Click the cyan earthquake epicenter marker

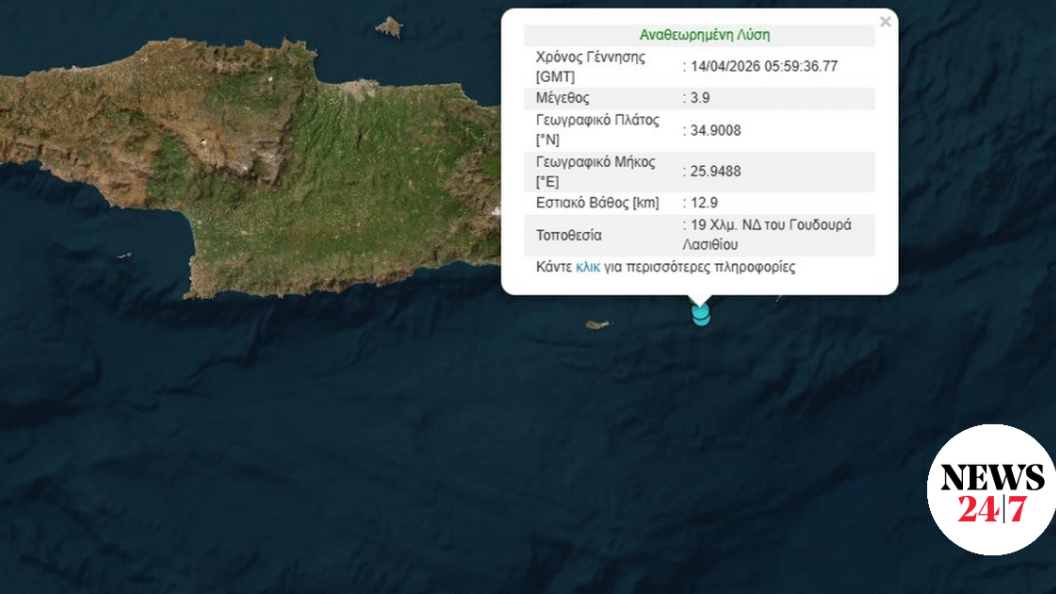click(x=701, y=316)
